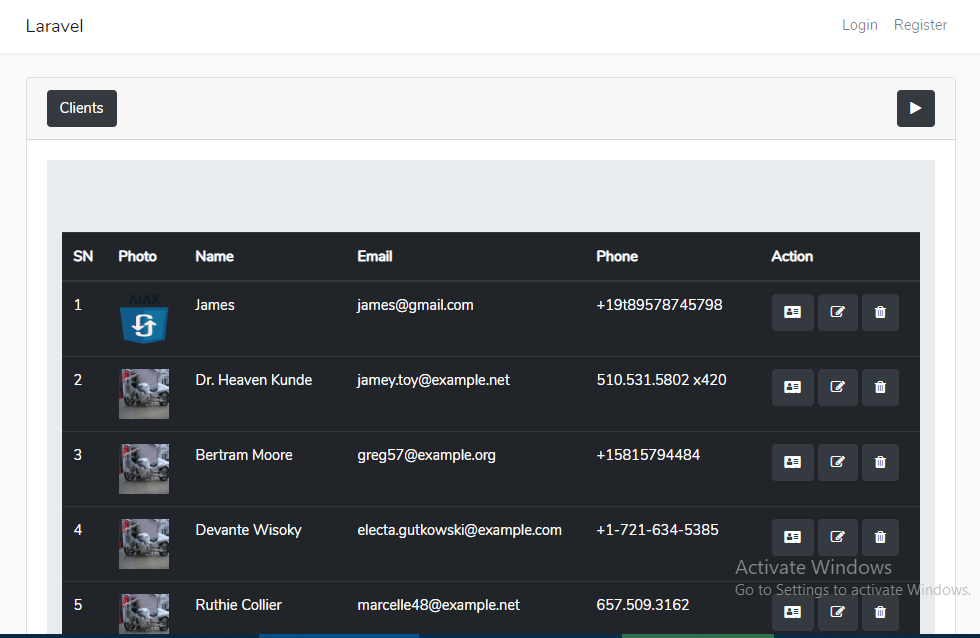Edit Devante Wisoky's record

tap(838, 537)
